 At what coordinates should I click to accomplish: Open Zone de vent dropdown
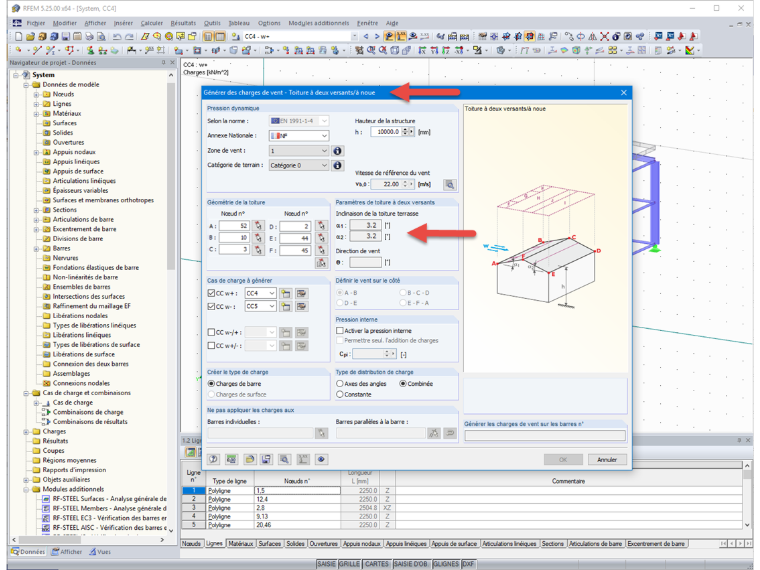coord(324,151)
